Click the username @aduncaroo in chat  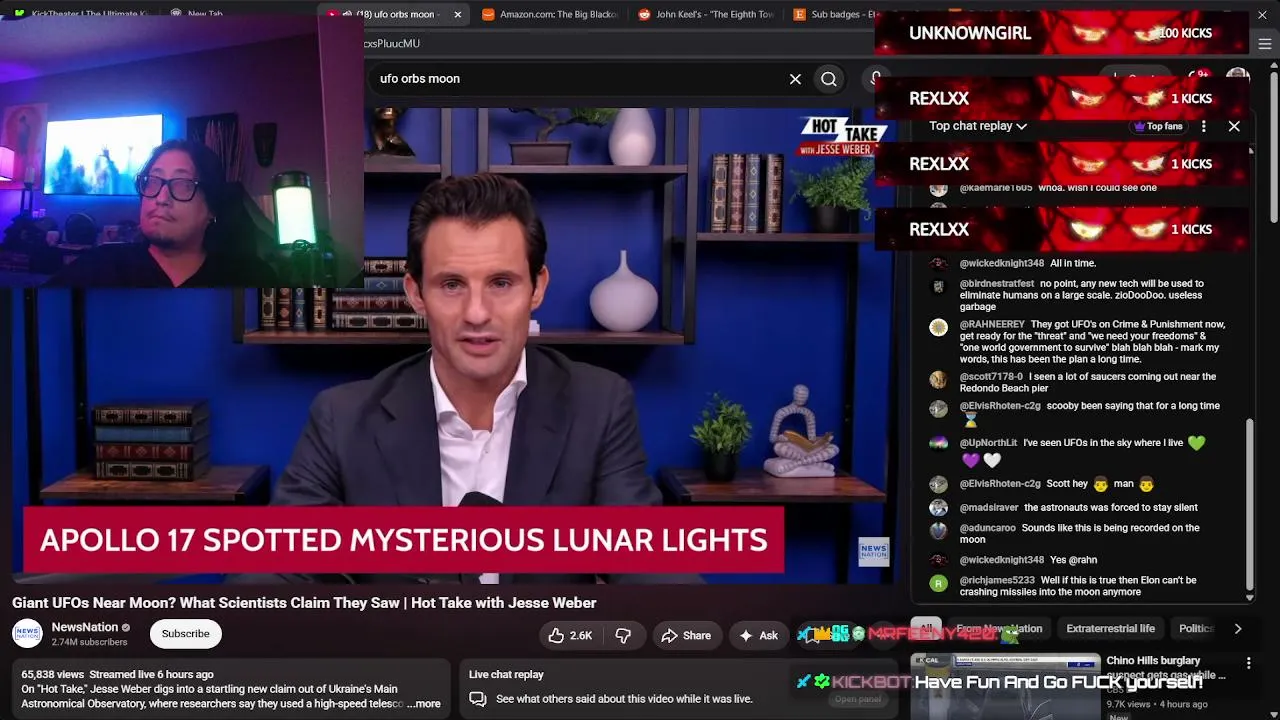988,528
